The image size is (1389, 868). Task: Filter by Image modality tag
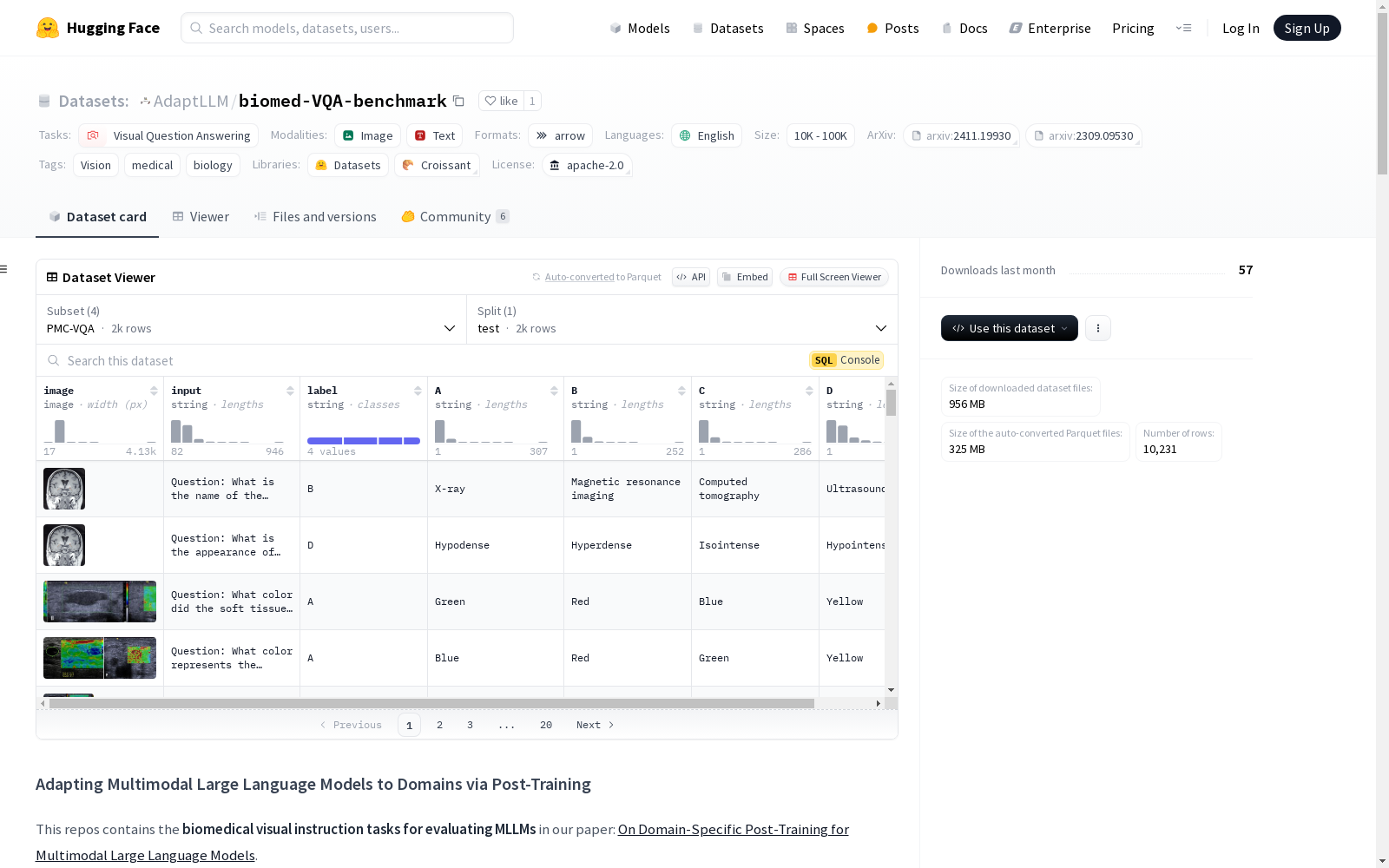pyautogui.click(x=367, y=135)
